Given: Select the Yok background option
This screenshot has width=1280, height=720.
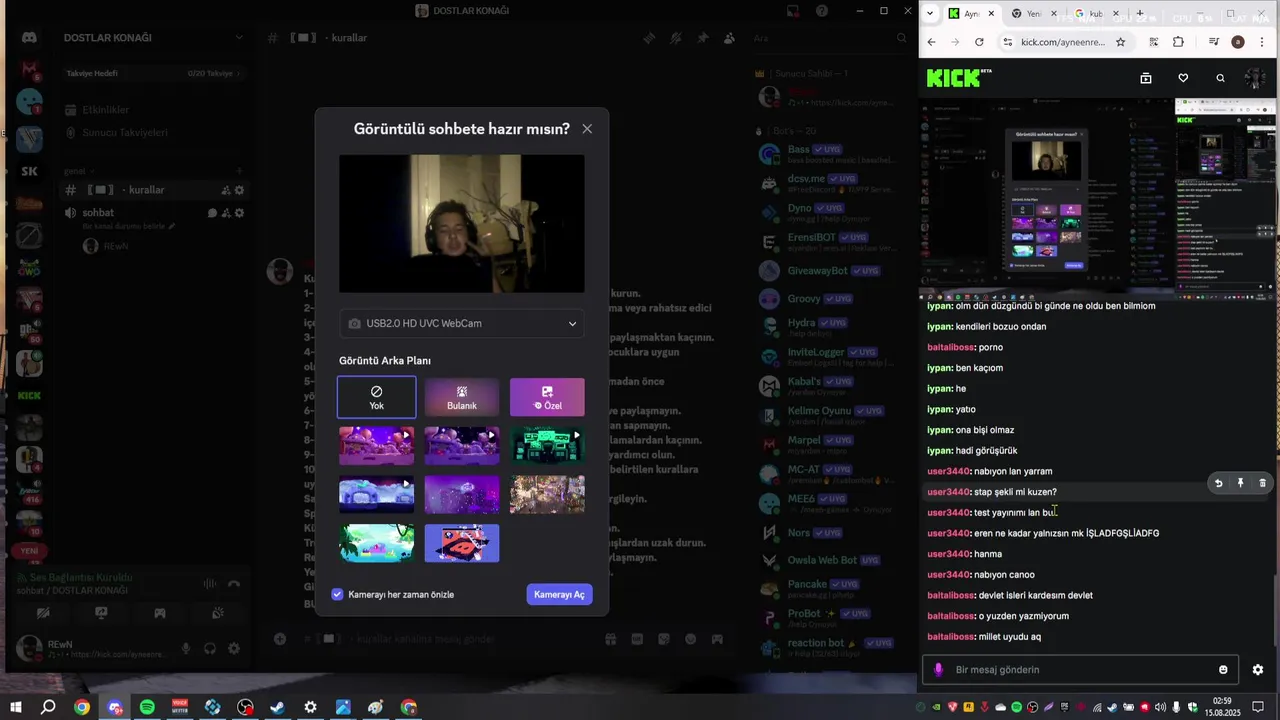Looking at the screenshot, I should point(377,397).
